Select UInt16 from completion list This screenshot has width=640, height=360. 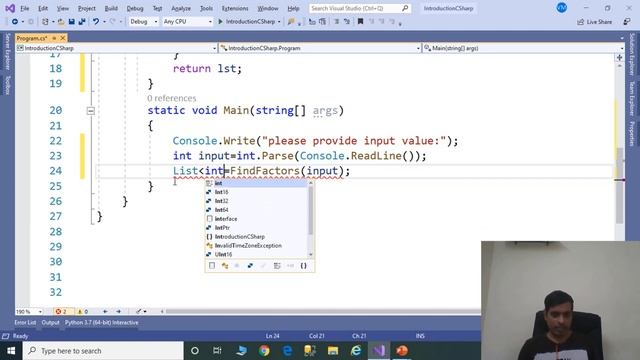click(257, 254)
